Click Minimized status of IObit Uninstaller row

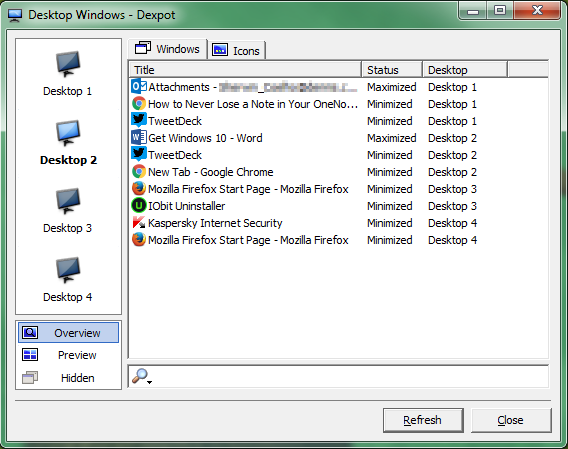pyautogui.click(x=390, y=206)
